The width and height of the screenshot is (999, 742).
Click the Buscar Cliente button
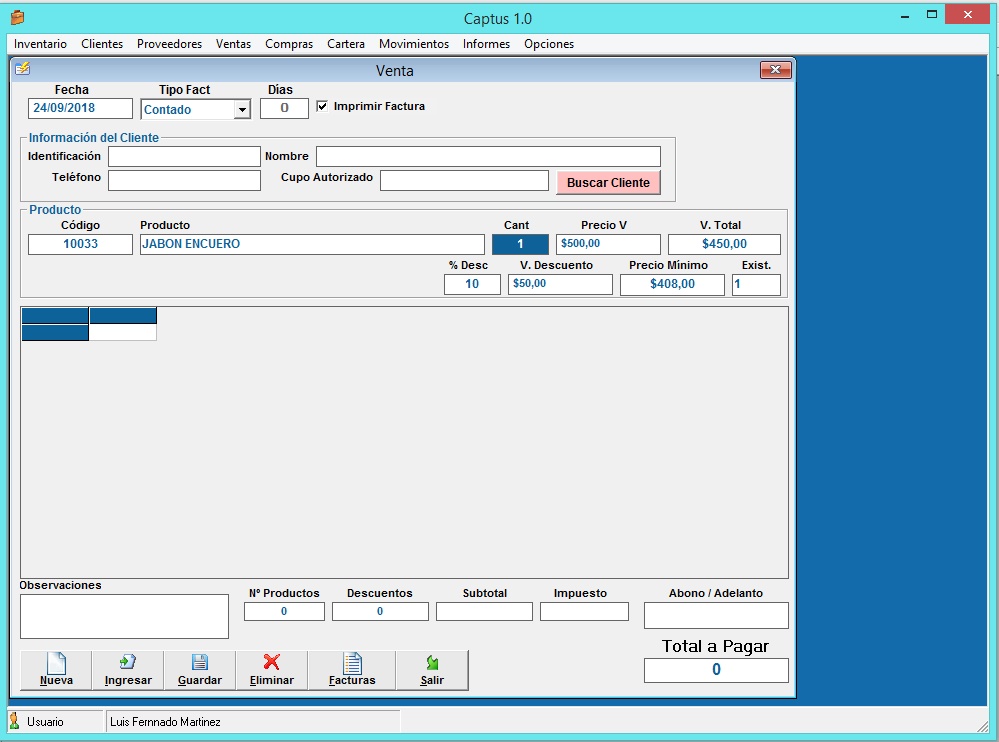pyautogui.click(x=608, y=183)
